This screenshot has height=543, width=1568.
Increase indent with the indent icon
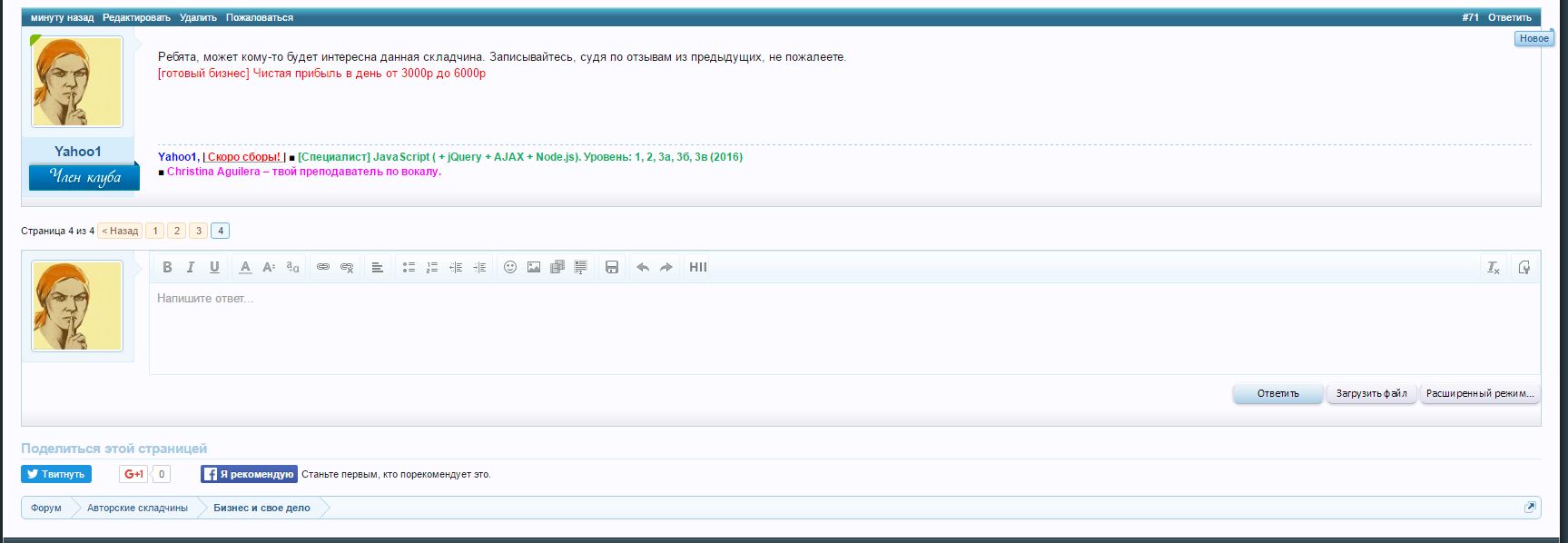click(x=479, y=267)
